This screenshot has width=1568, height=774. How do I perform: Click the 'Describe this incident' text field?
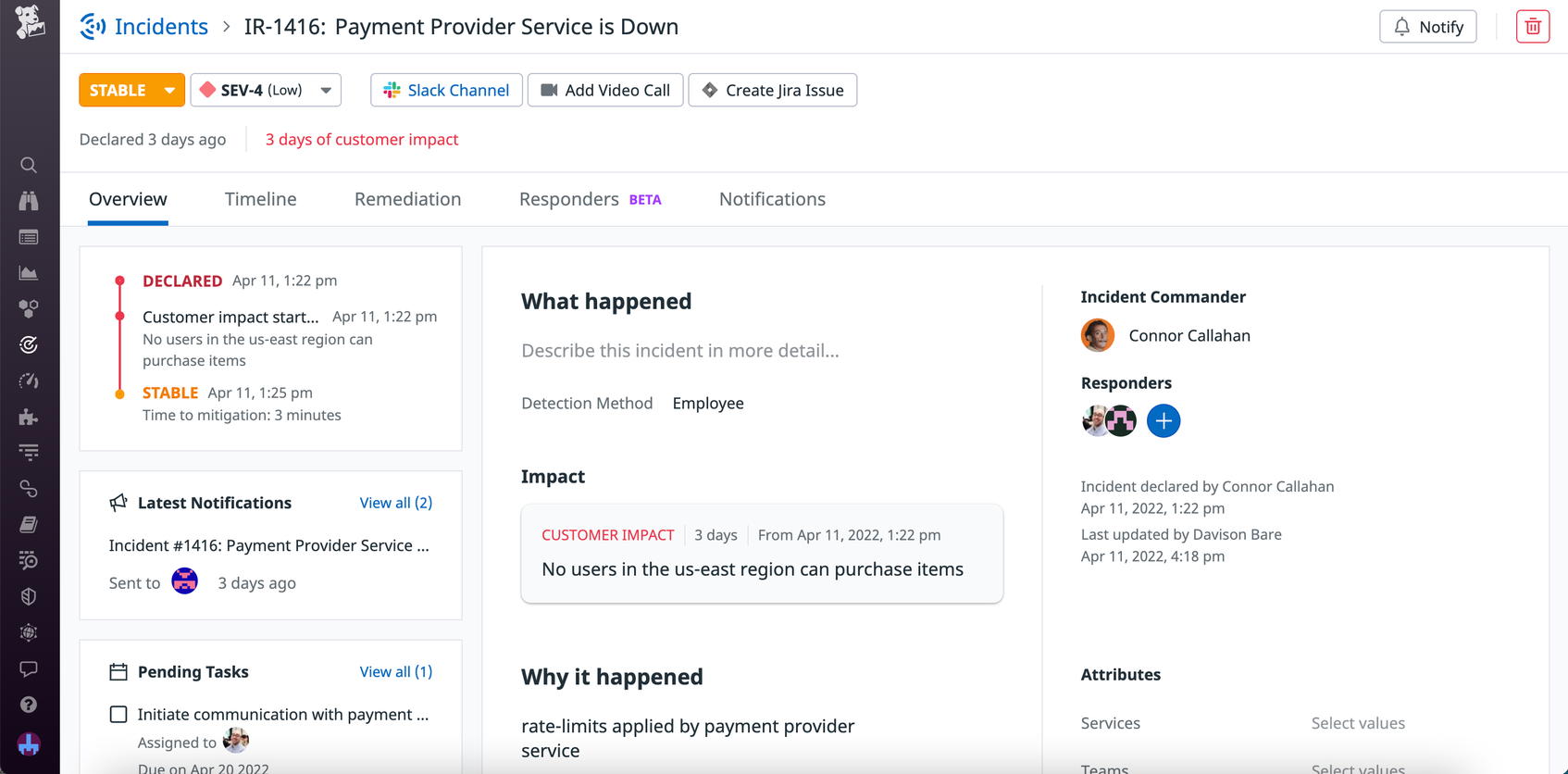tap(680, 350)
